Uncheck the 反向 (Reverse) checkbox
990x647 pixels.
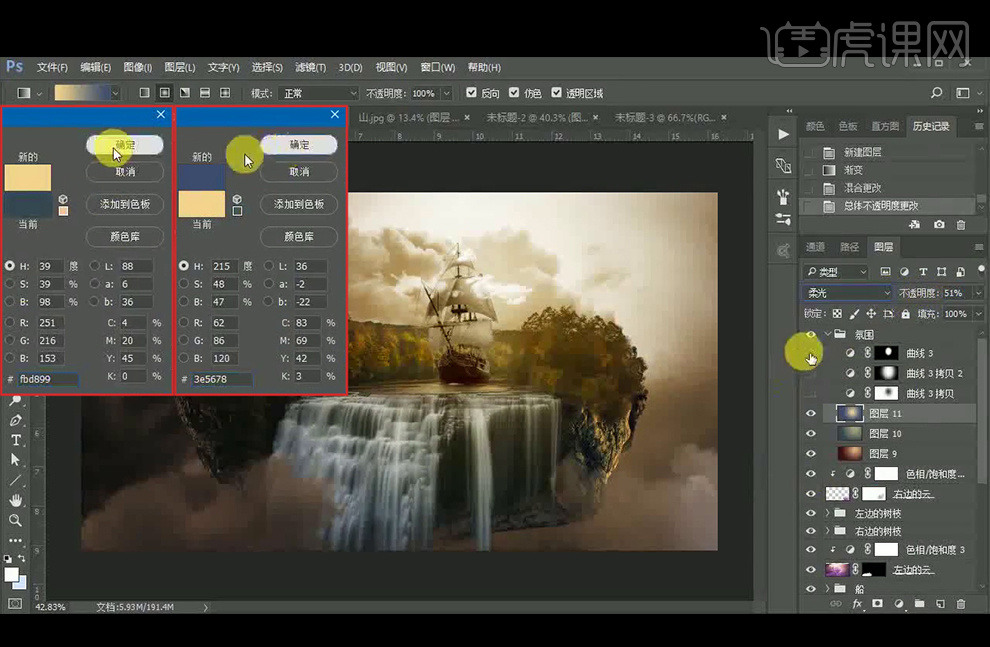click(x=472, y=93)
